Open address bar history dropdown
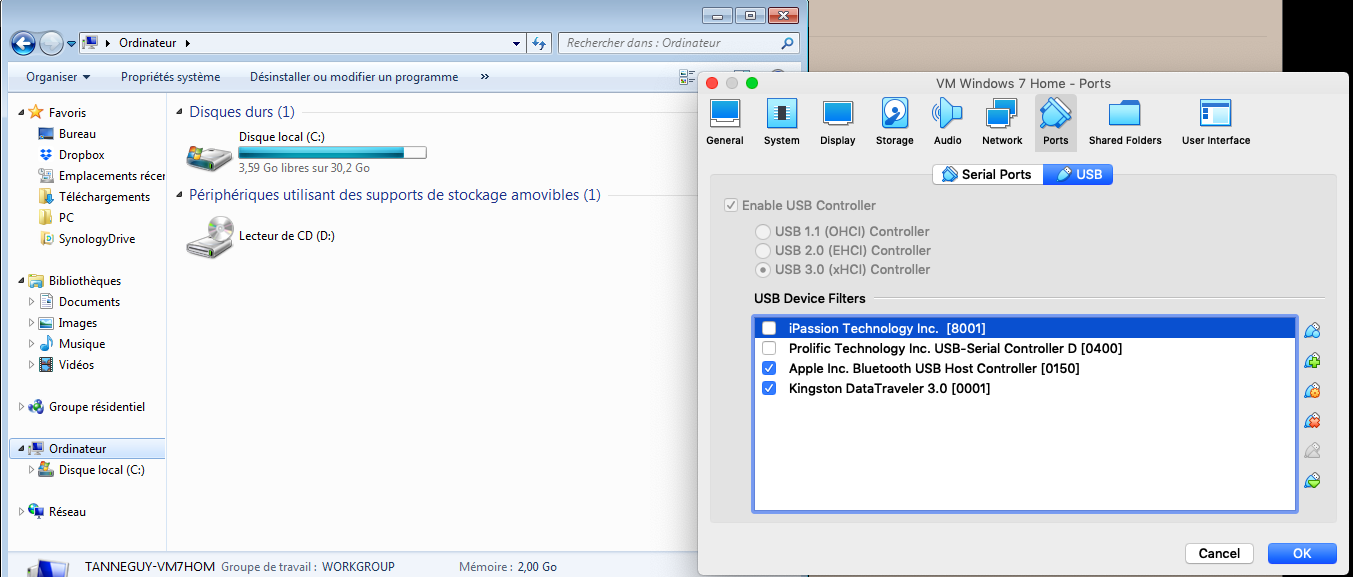 tap(516, 43)
